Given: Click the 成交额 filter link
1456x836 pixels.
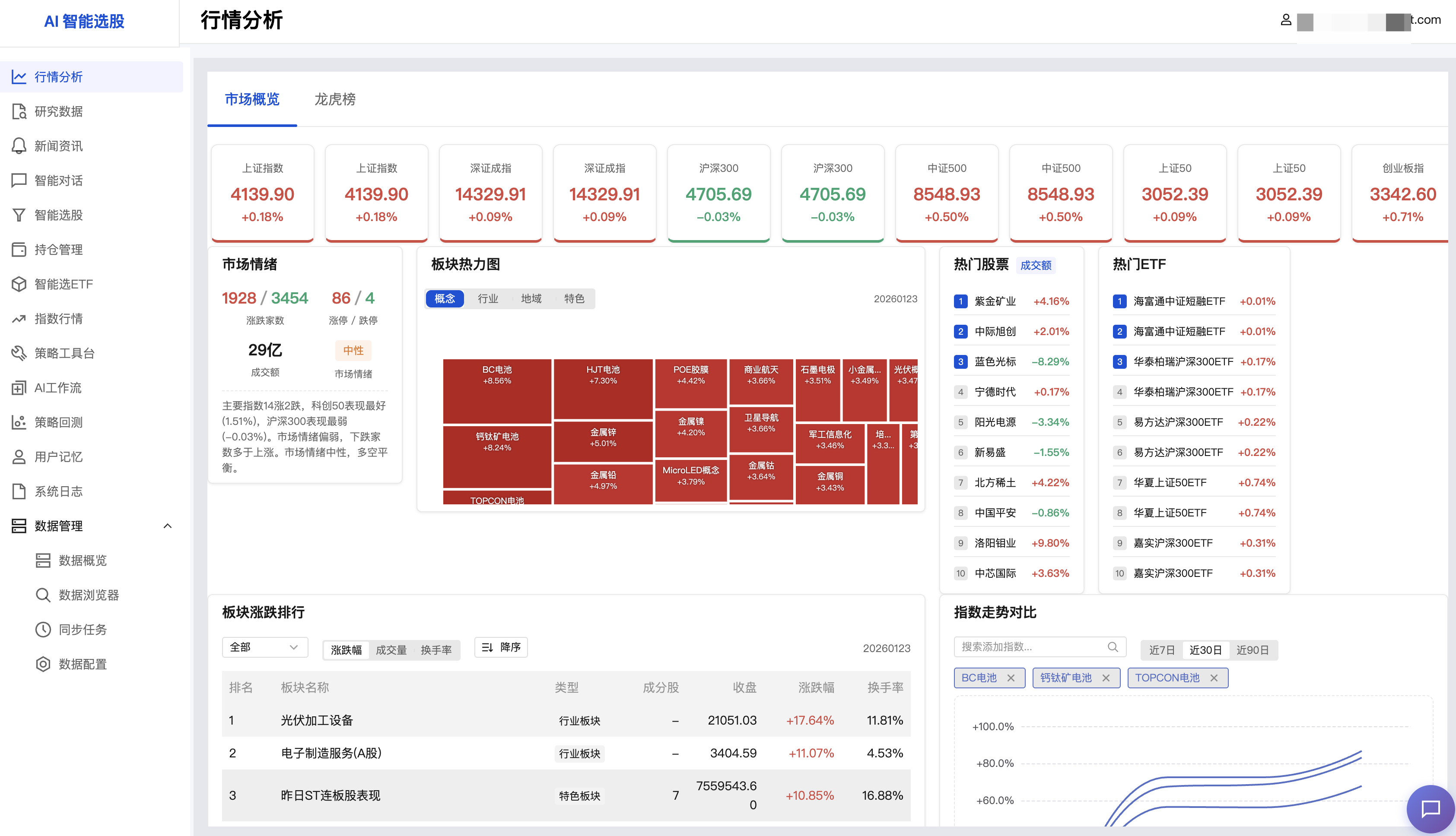Looking at the screenshot, I should pos(1036,265).
